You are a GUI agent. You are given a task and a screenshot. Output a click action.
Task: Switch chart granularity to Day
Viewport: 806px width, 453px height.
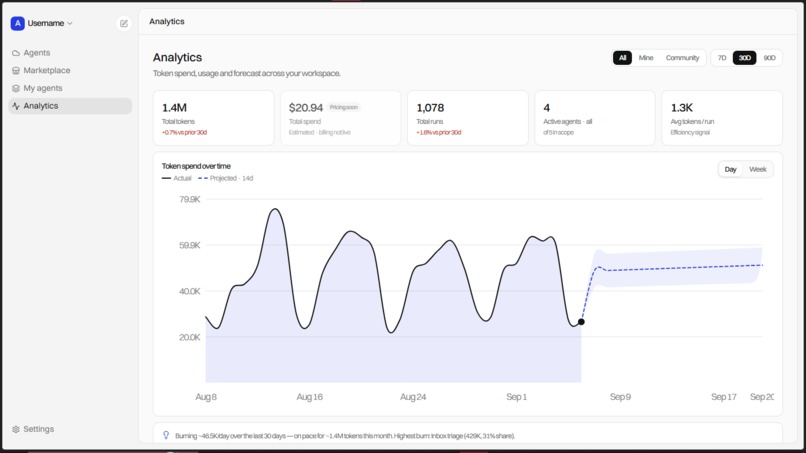tap(730, 169)
